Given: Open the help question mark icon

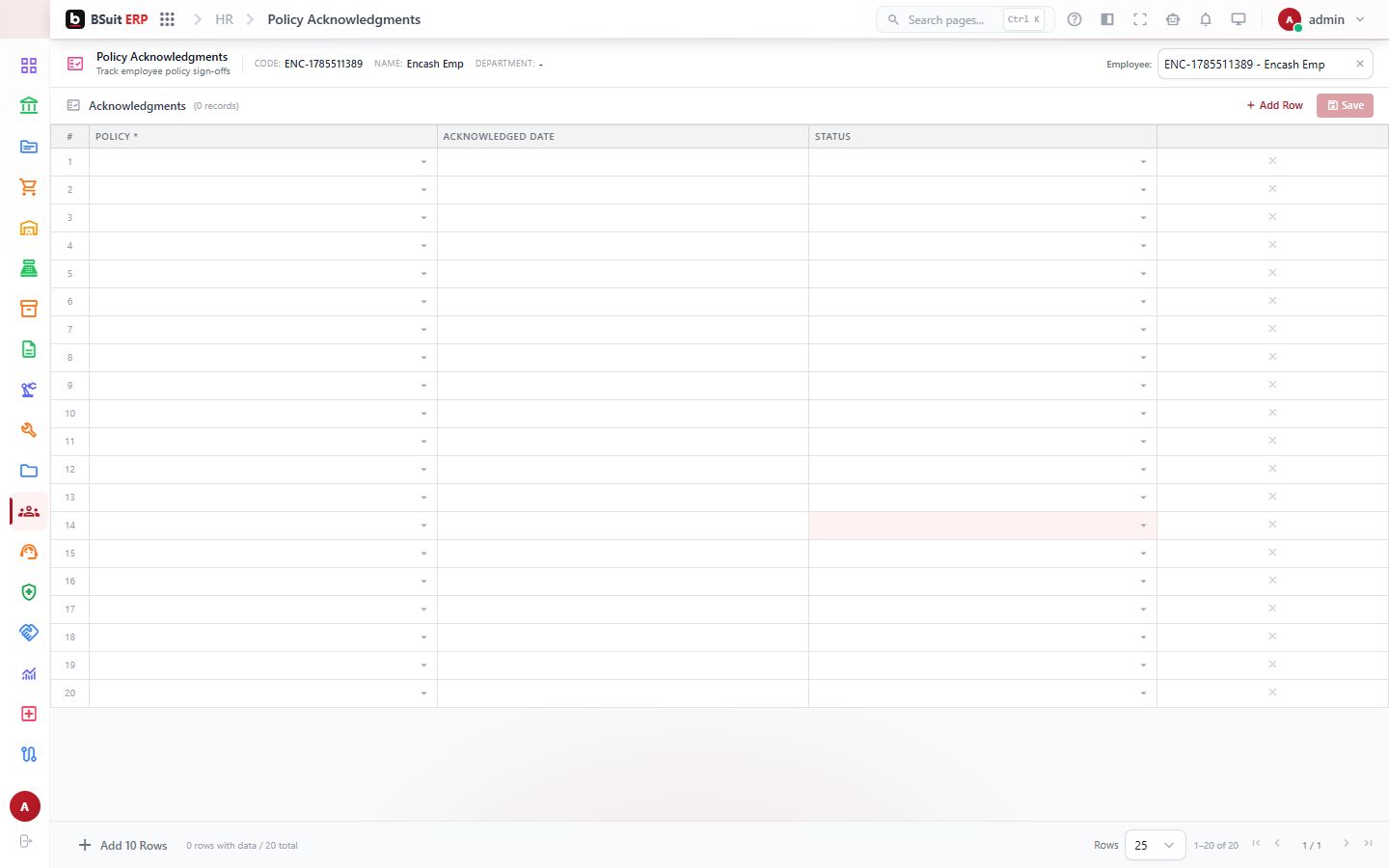Looking at the screenshot, I should (1075, 19).
